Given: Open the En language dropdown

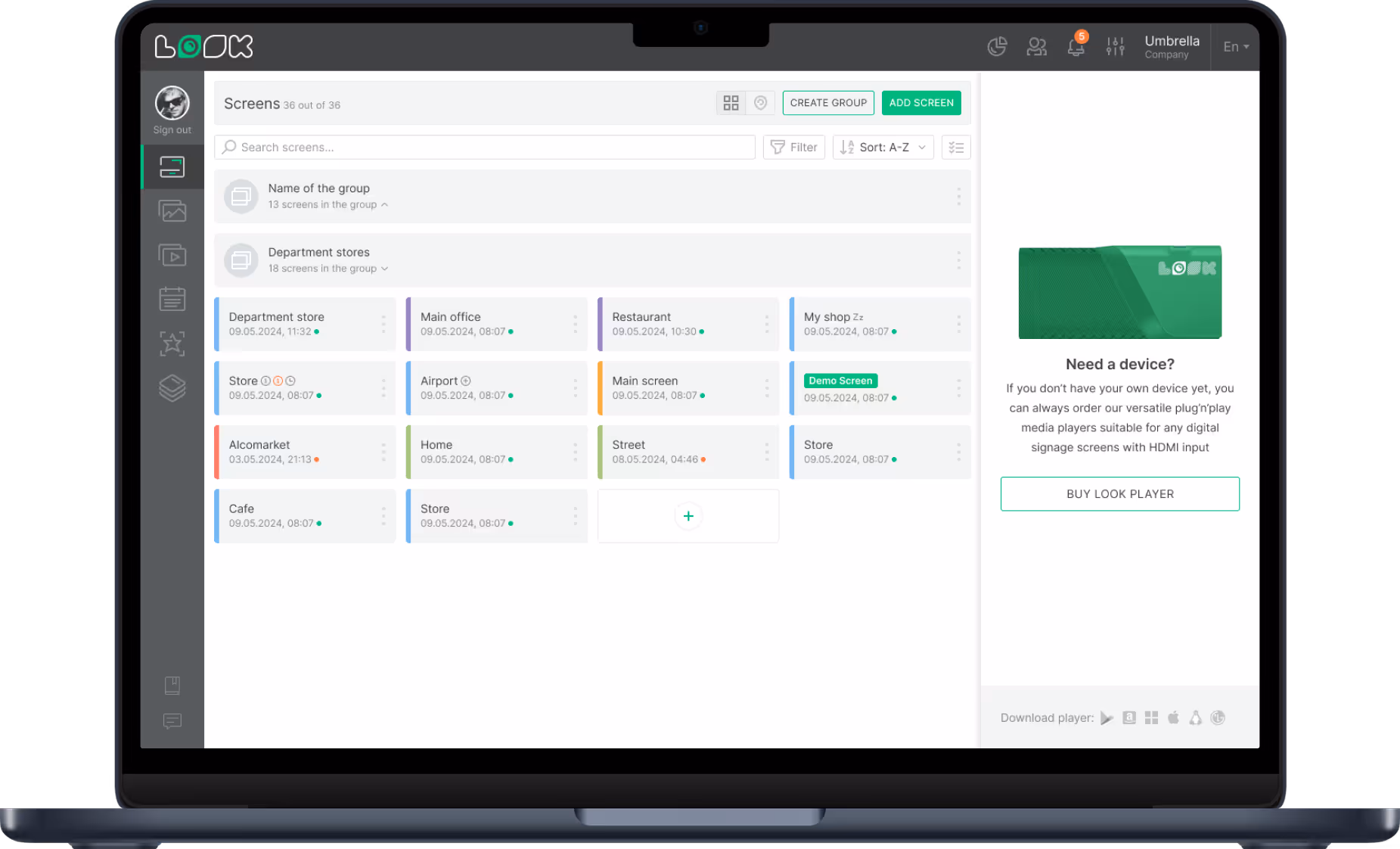Looking at the screenshot, I should 1235,46.
